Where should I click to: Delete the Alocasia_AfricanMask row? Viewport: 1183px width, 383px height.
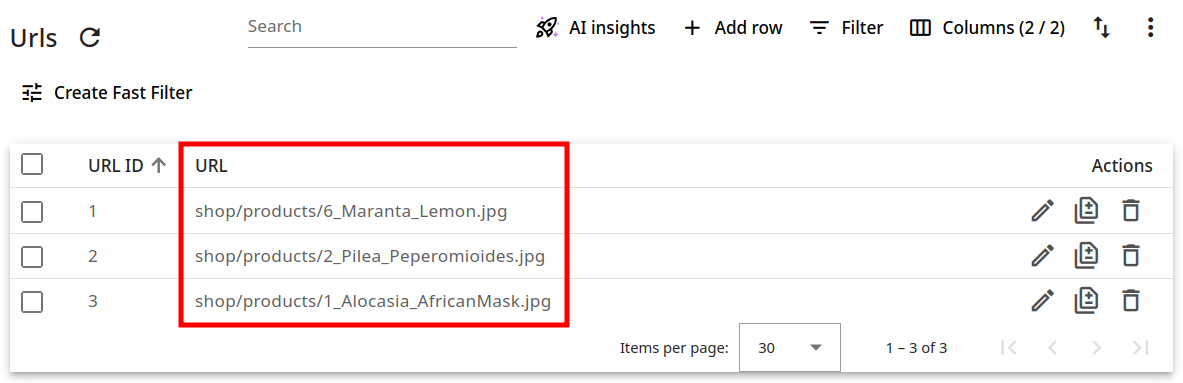[x=1130, y=301]
